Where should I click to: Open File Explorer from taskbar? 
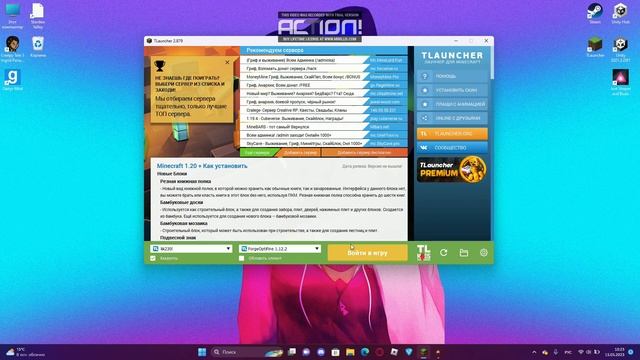tap(350, 352)
